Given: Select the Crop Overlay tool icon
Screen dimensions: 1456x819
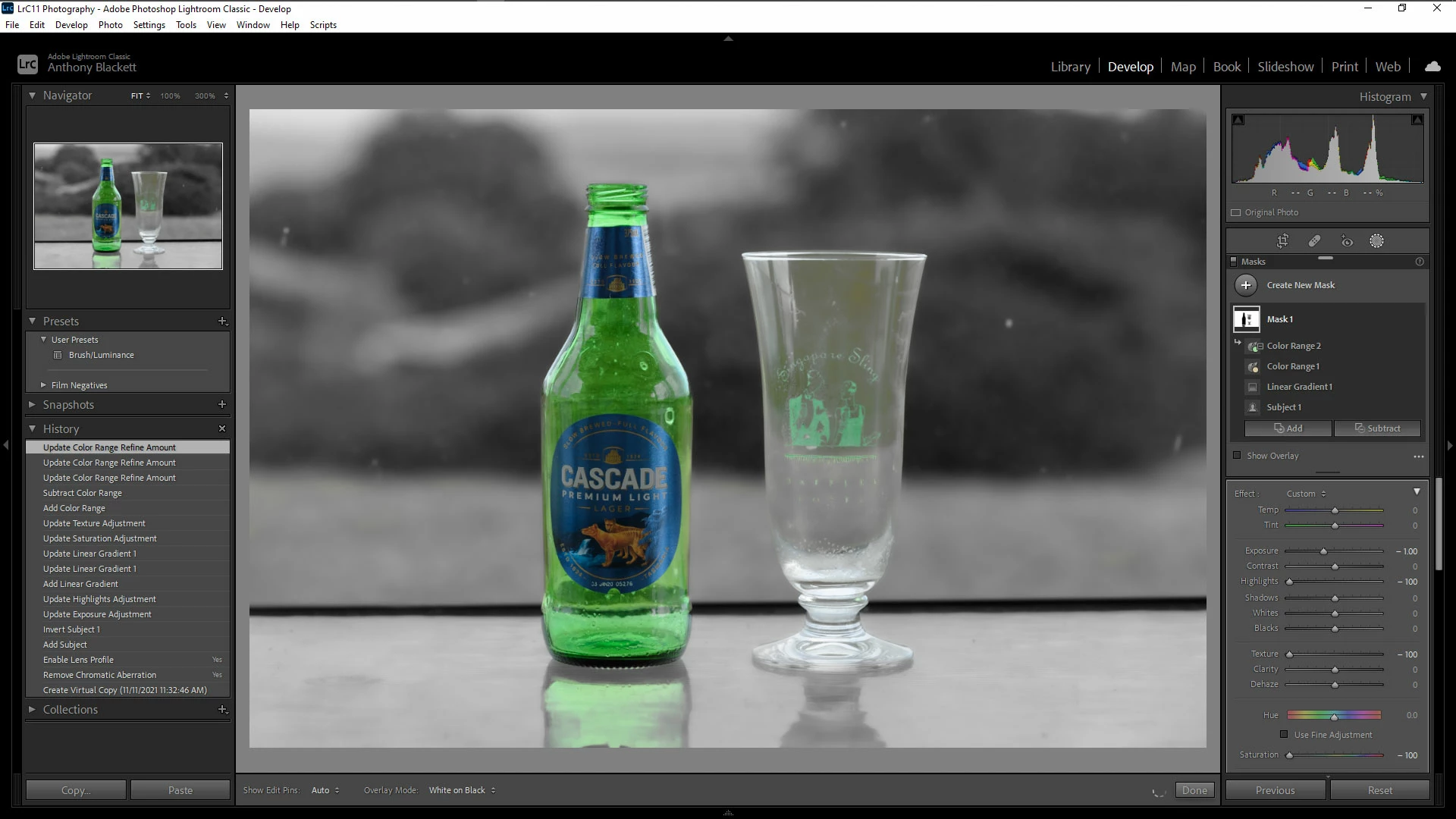Looking at the screenshot, I should [1282, 241].
